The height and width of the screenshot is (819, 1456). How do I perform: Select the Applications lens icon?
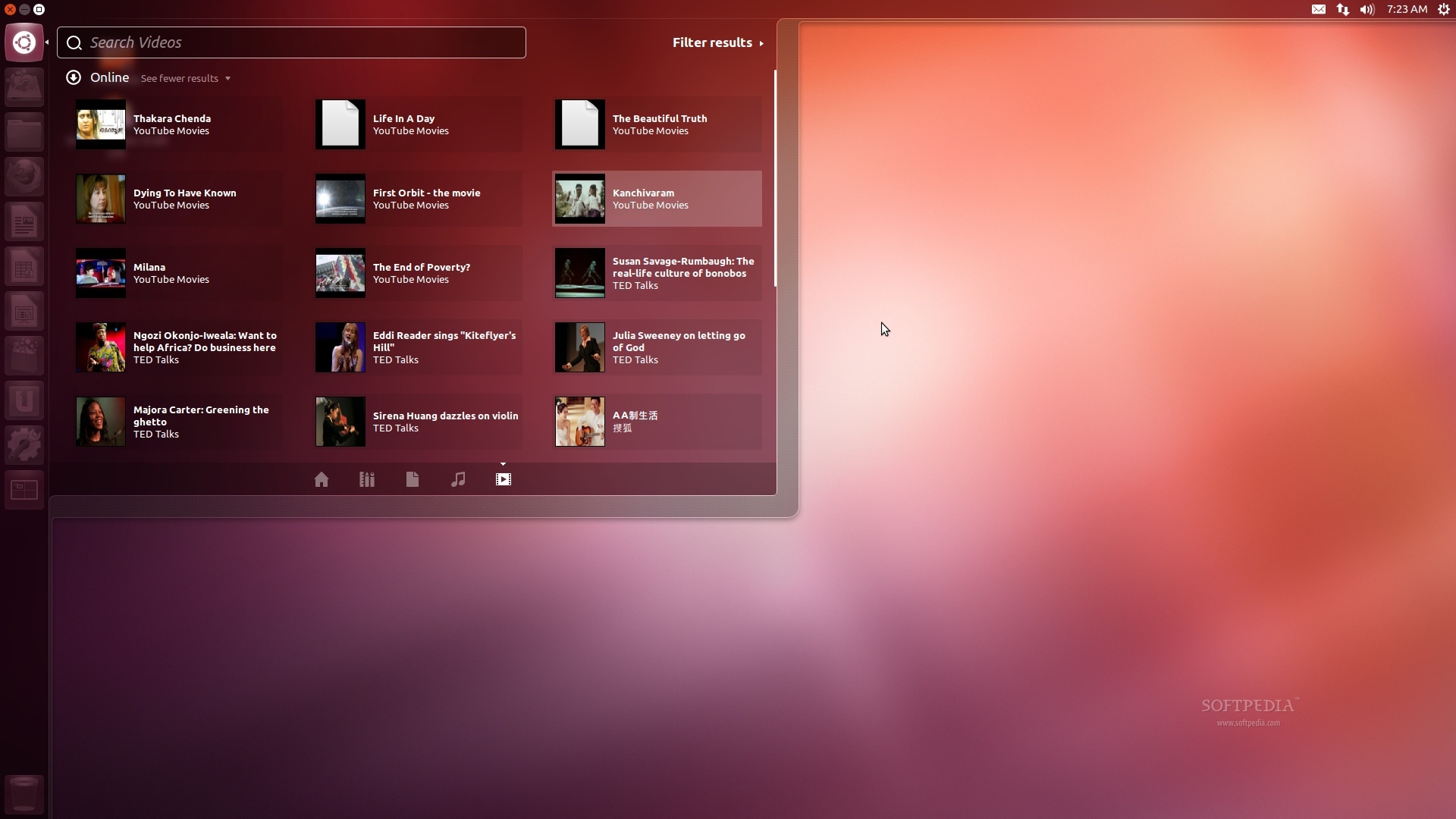367,479
